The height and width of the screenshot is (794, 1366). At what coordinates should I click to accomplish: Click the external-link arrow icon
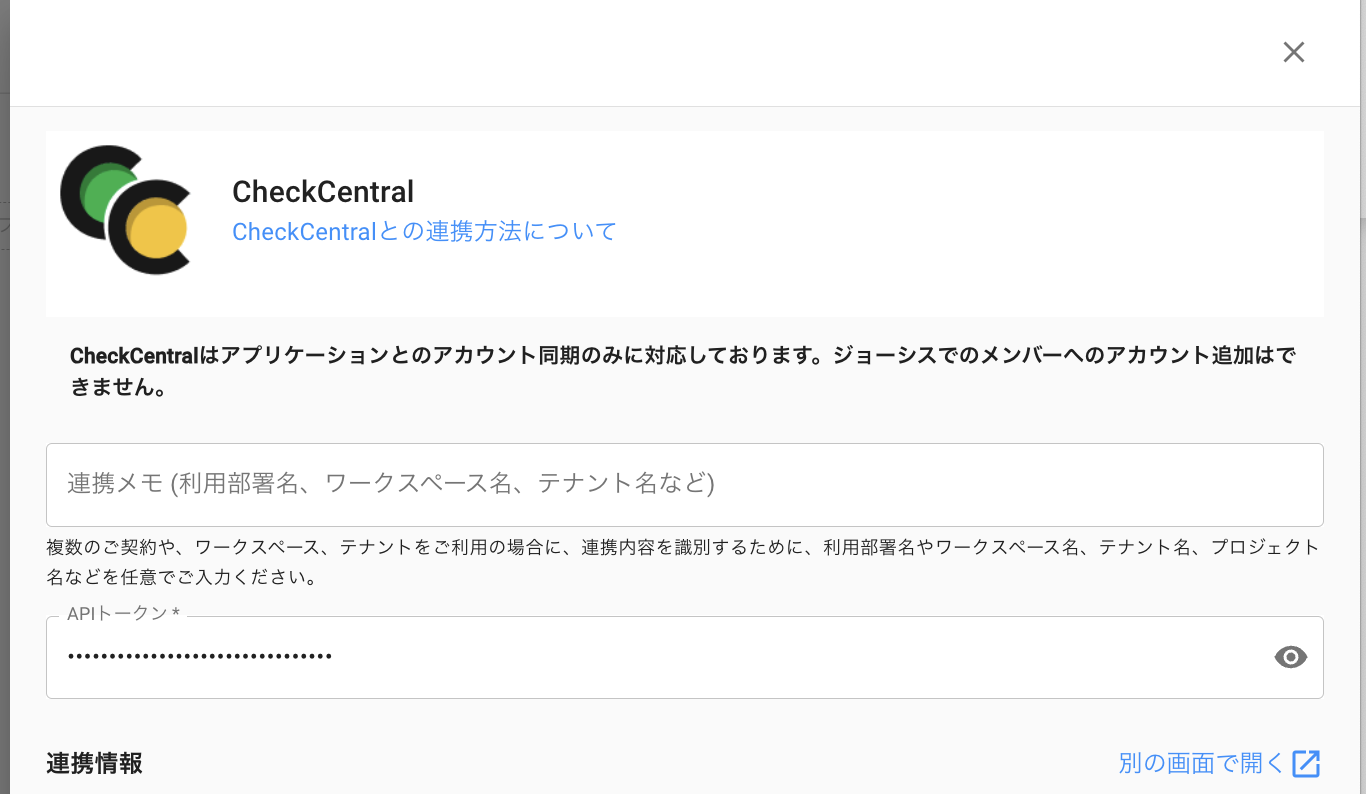click(x=1306, y=763)
